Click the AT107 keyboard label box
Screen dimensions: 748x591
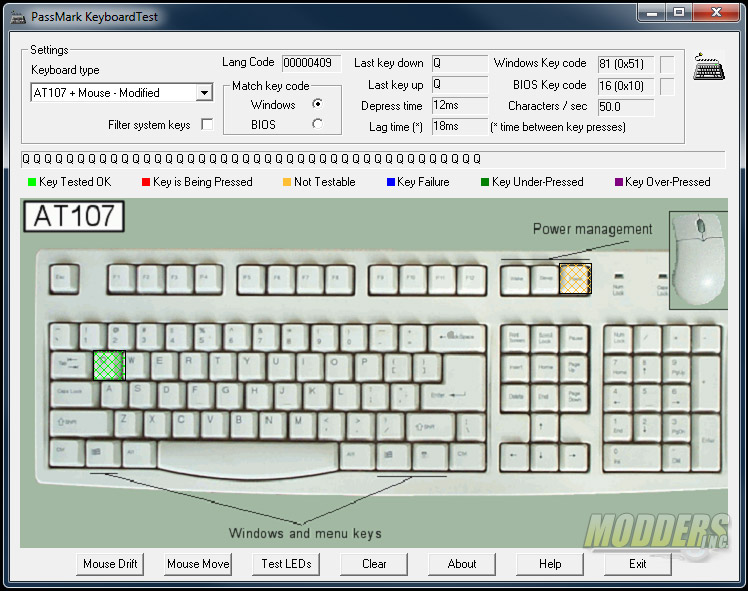[74, 216]
